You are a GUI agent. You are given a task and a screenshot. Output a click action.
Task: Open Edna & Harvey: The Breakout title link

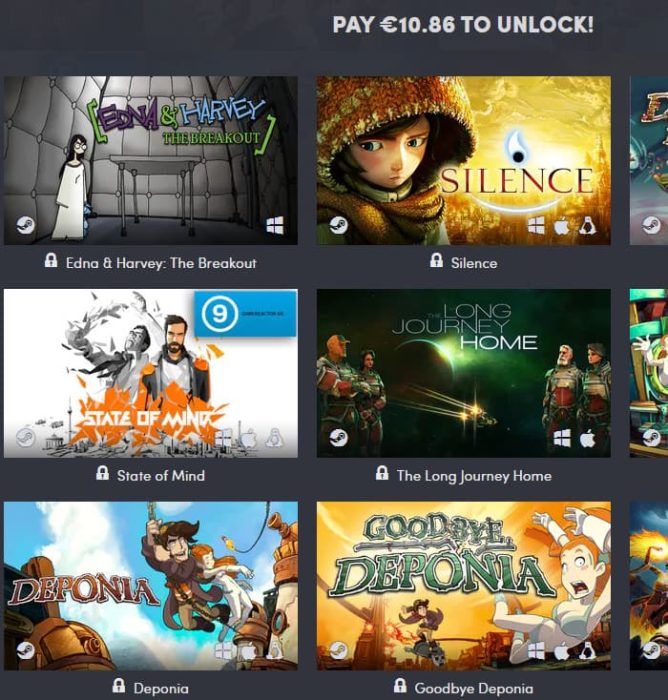[x=161, y=263]
